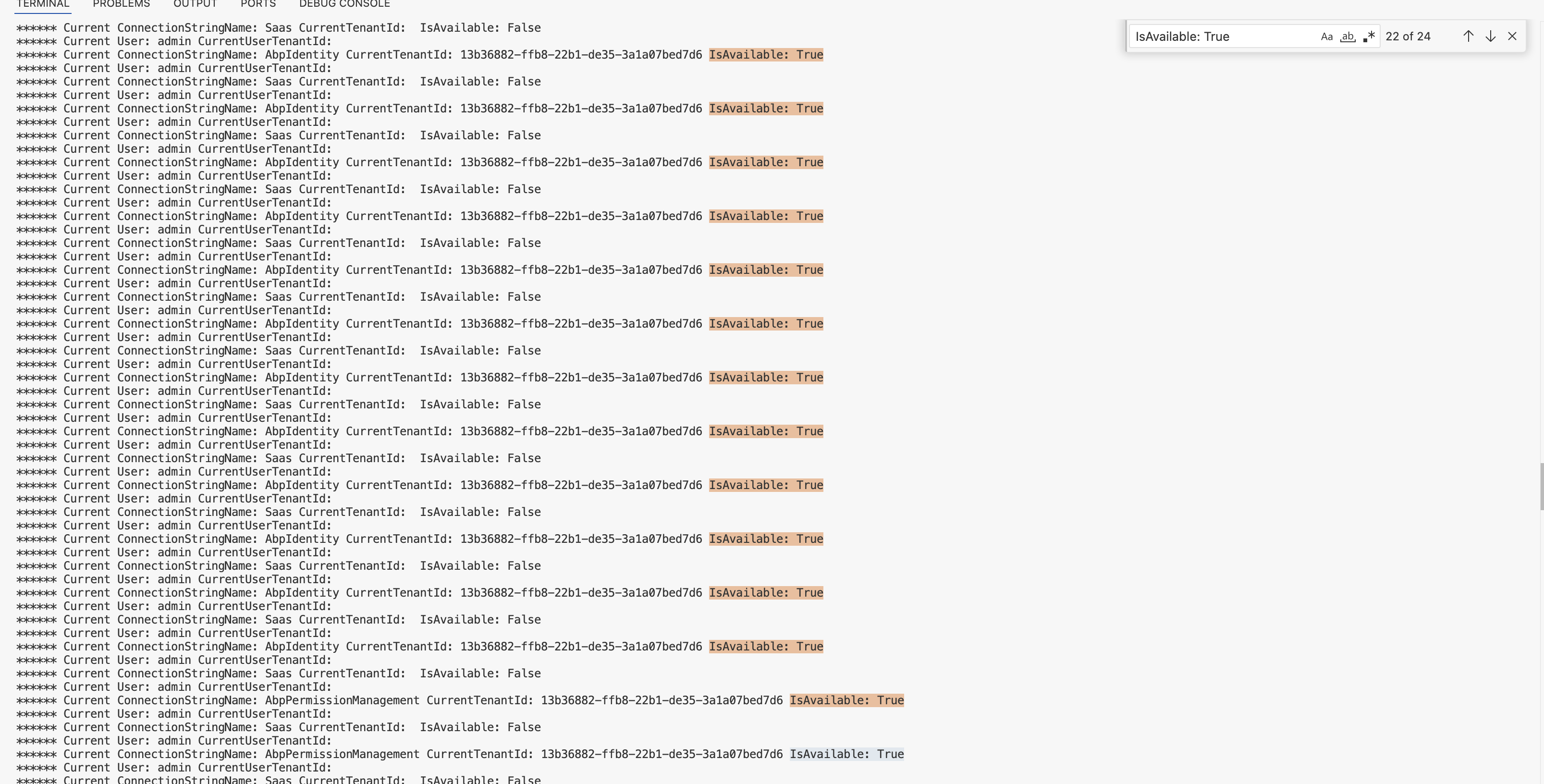The width and height of the screenshot is (1544, 784).
Task: Switch to the PROBLEMS tab
Action: pos(121,4)
